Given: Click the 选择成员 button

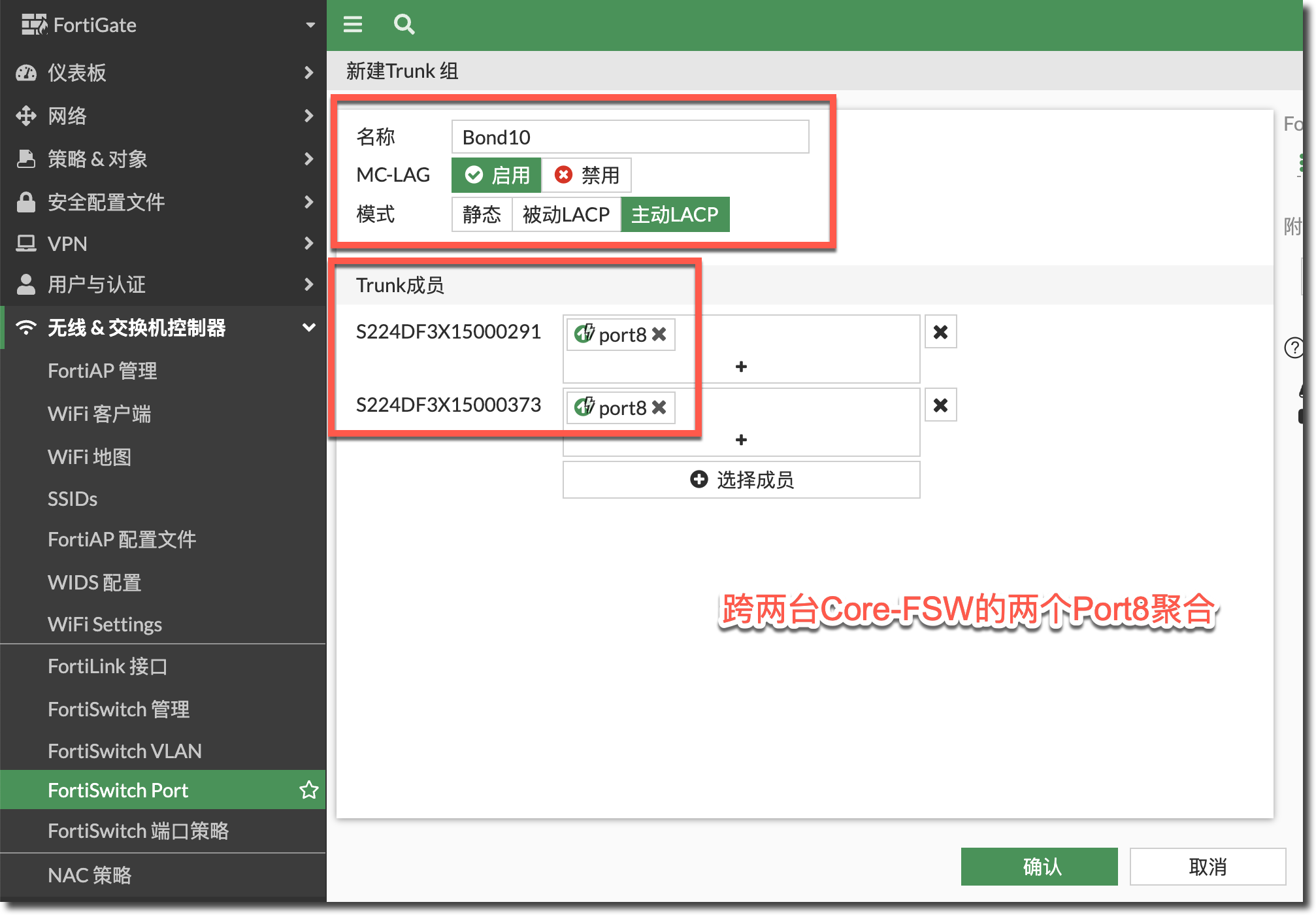Looking at the screenshot, I should 741,480.
